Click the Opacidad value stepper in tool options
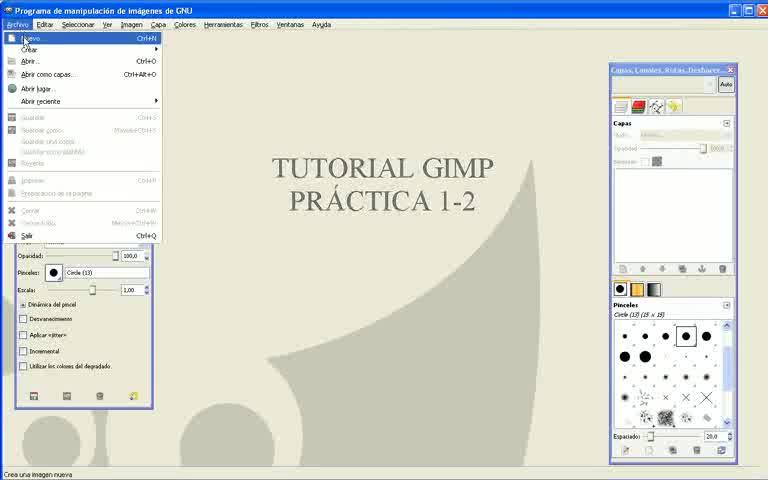 click(146, 256)
